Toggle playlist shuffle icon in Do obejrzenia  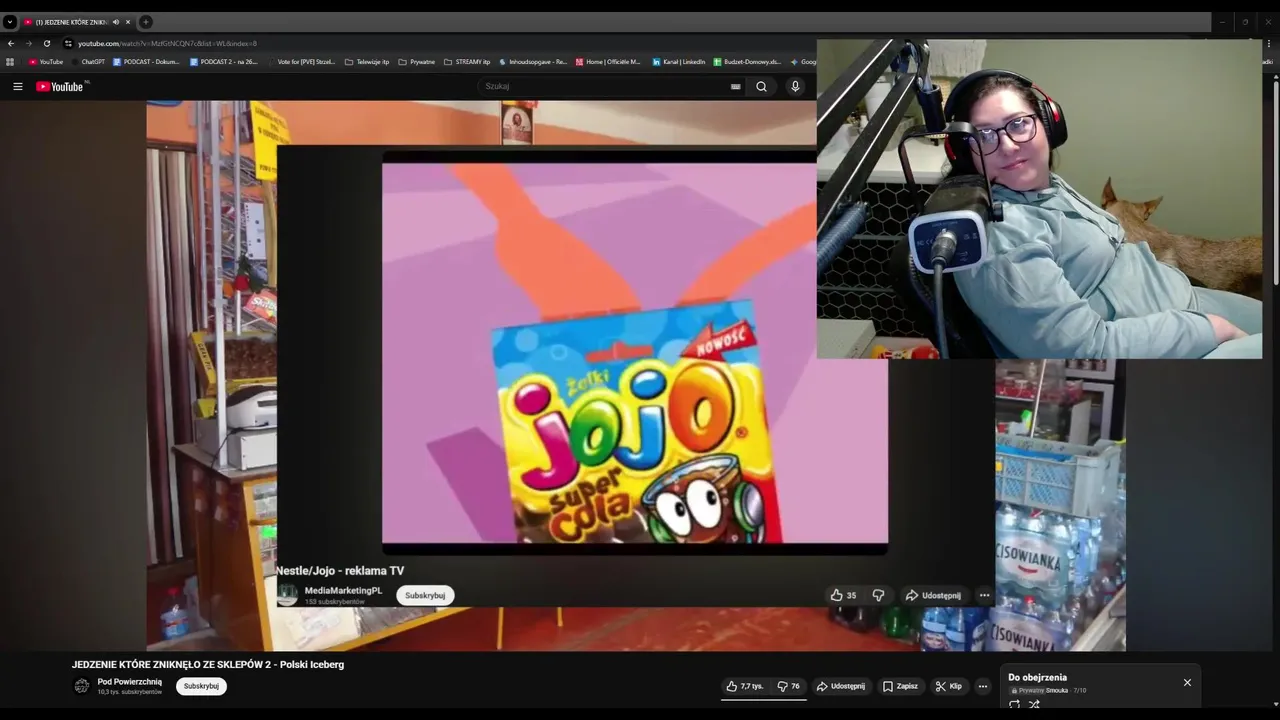[1034, 704]
